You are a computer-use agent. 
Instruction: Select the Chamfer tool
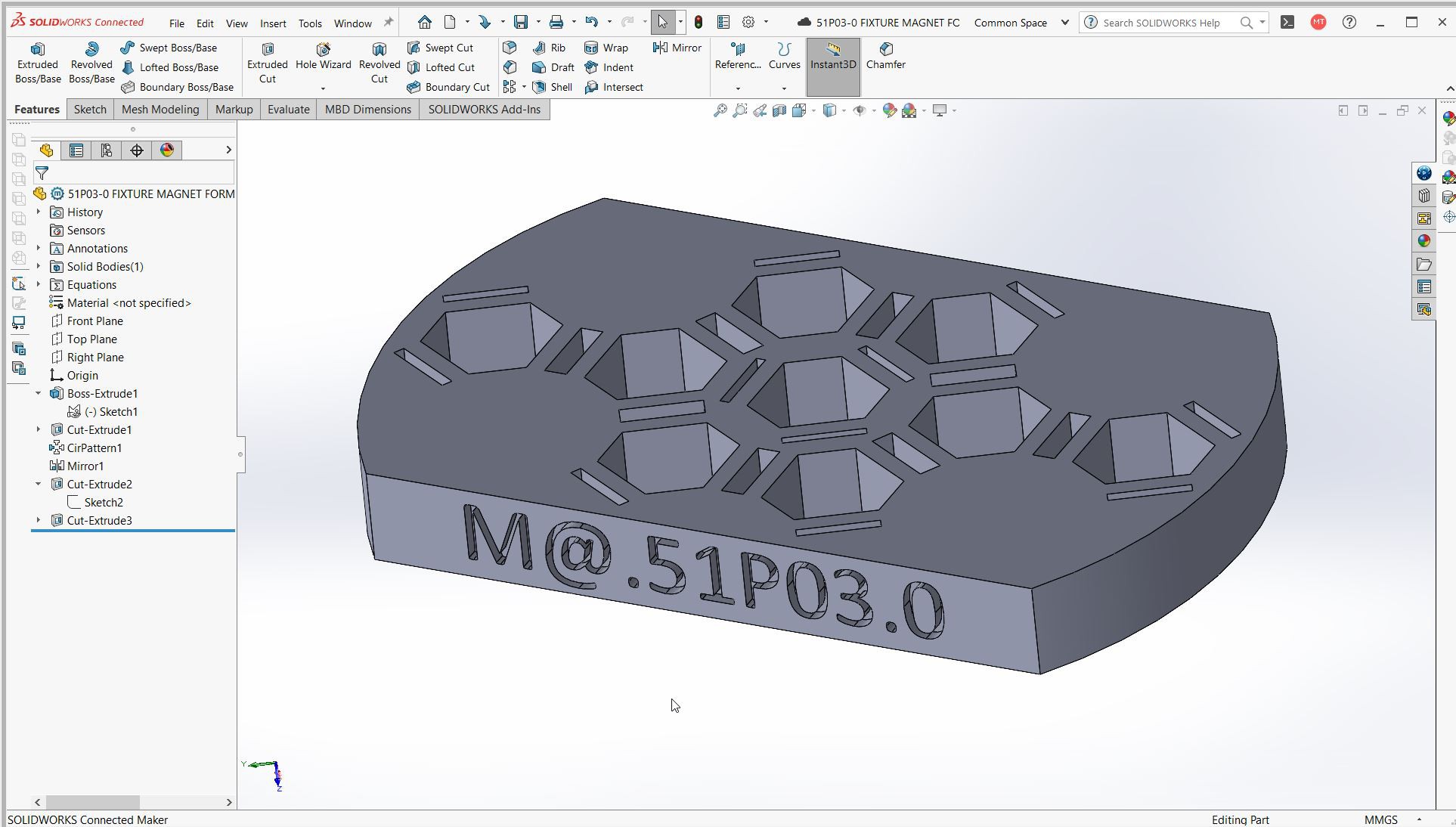coord(885,56)
